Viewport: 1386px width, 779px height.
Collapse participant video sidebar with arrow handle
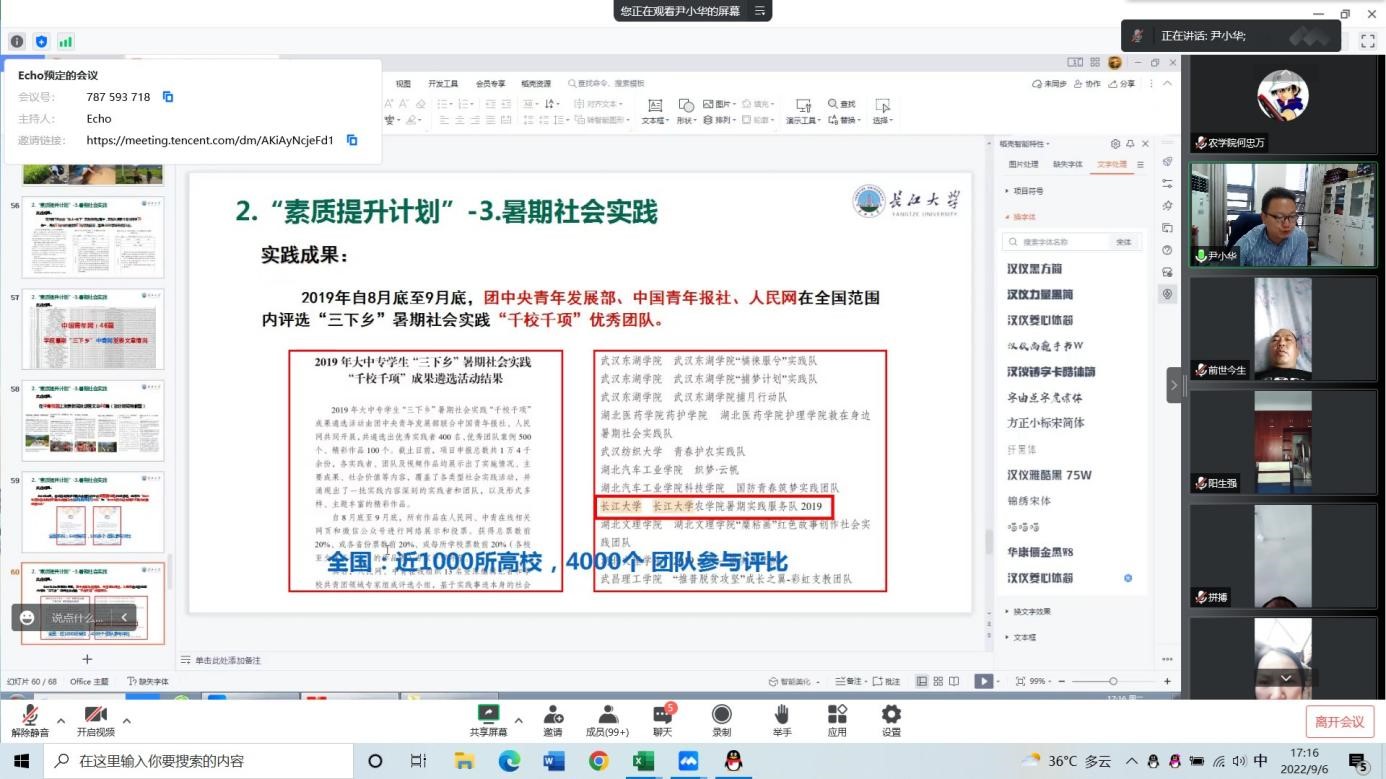pyautogui.click(x=1175, y=385)
